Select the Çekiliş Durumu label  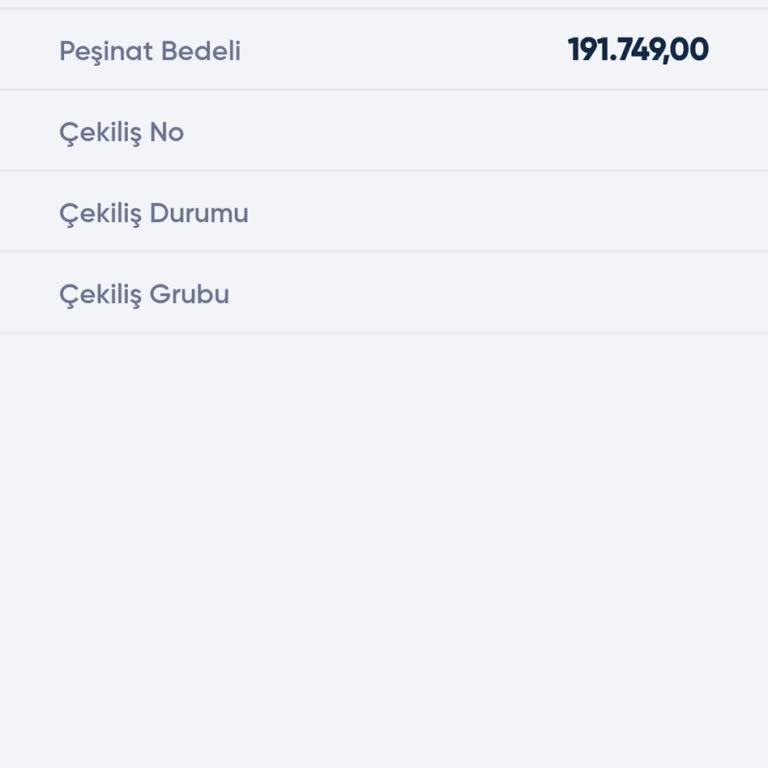[x=153, y=213]
